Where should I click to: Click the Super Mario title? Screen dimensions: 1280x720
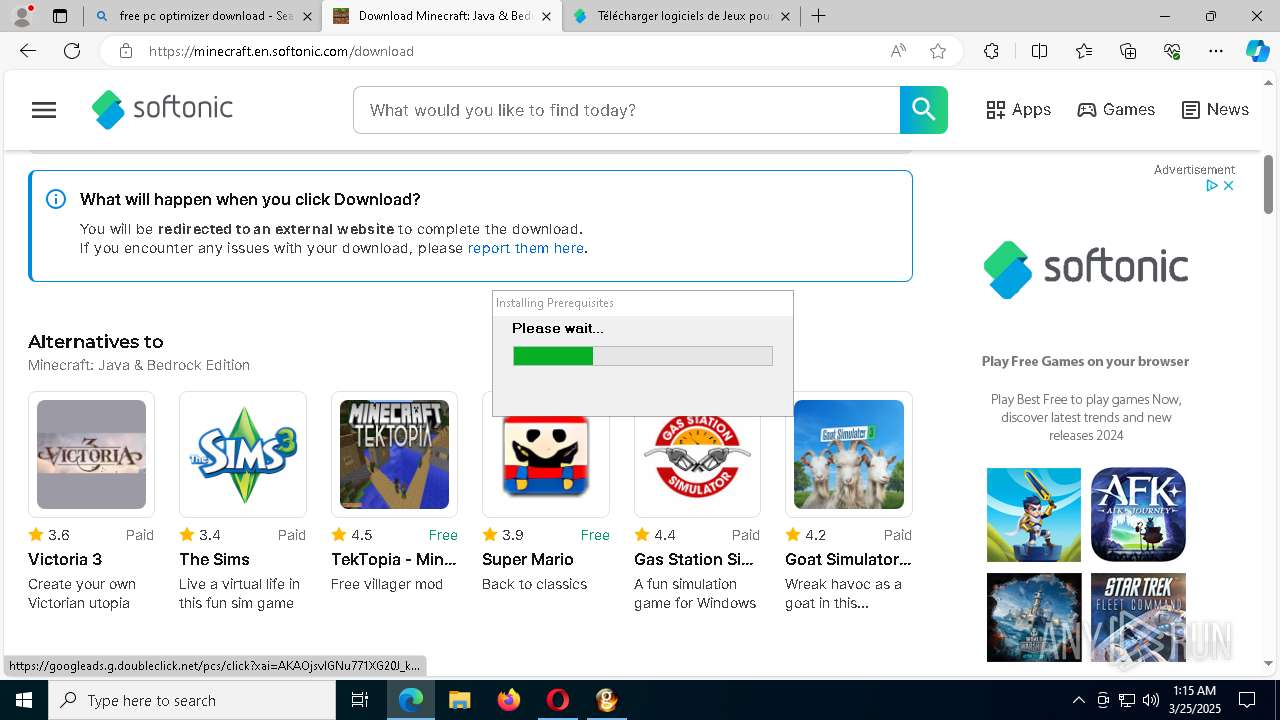pos(528,559)
